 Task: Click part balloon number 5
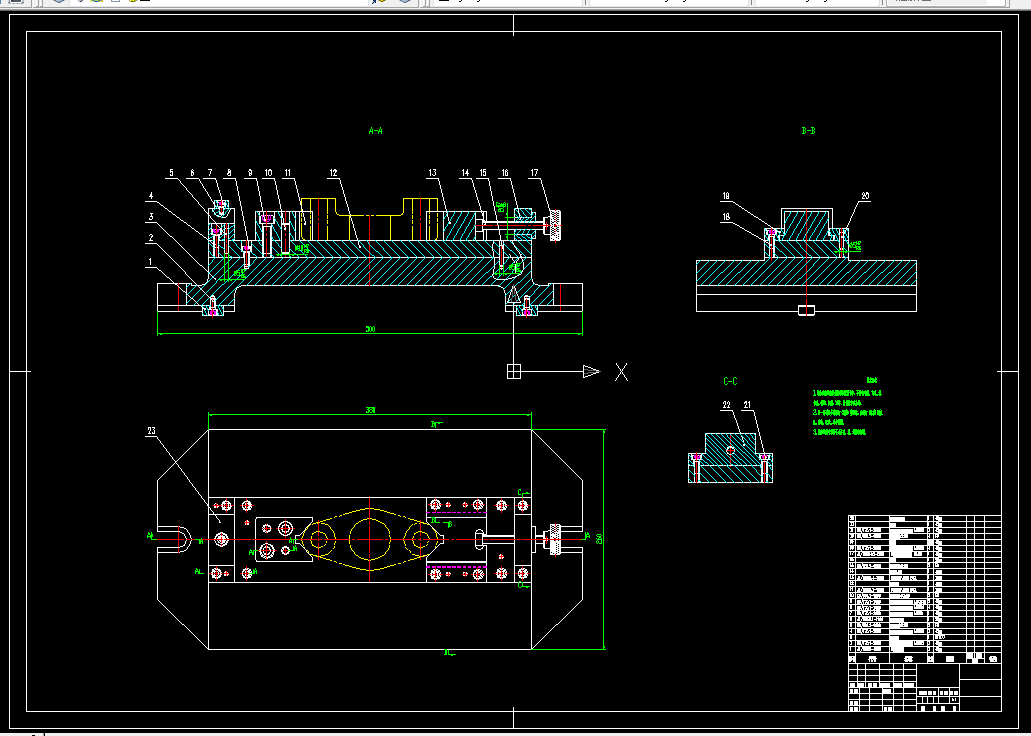[x=172, y=174]
